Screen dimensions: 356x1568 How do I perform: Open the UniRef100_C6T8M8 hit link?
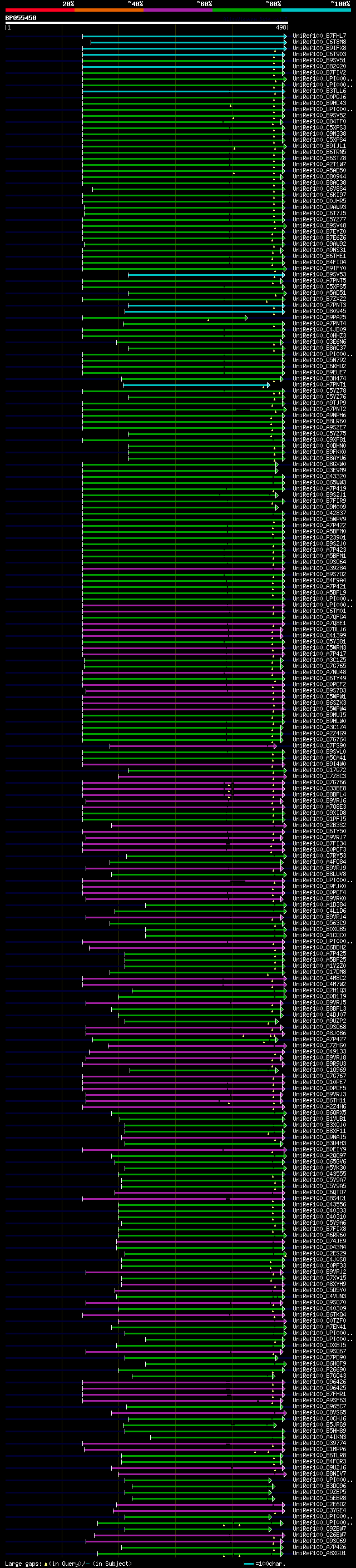click(319, 42)
